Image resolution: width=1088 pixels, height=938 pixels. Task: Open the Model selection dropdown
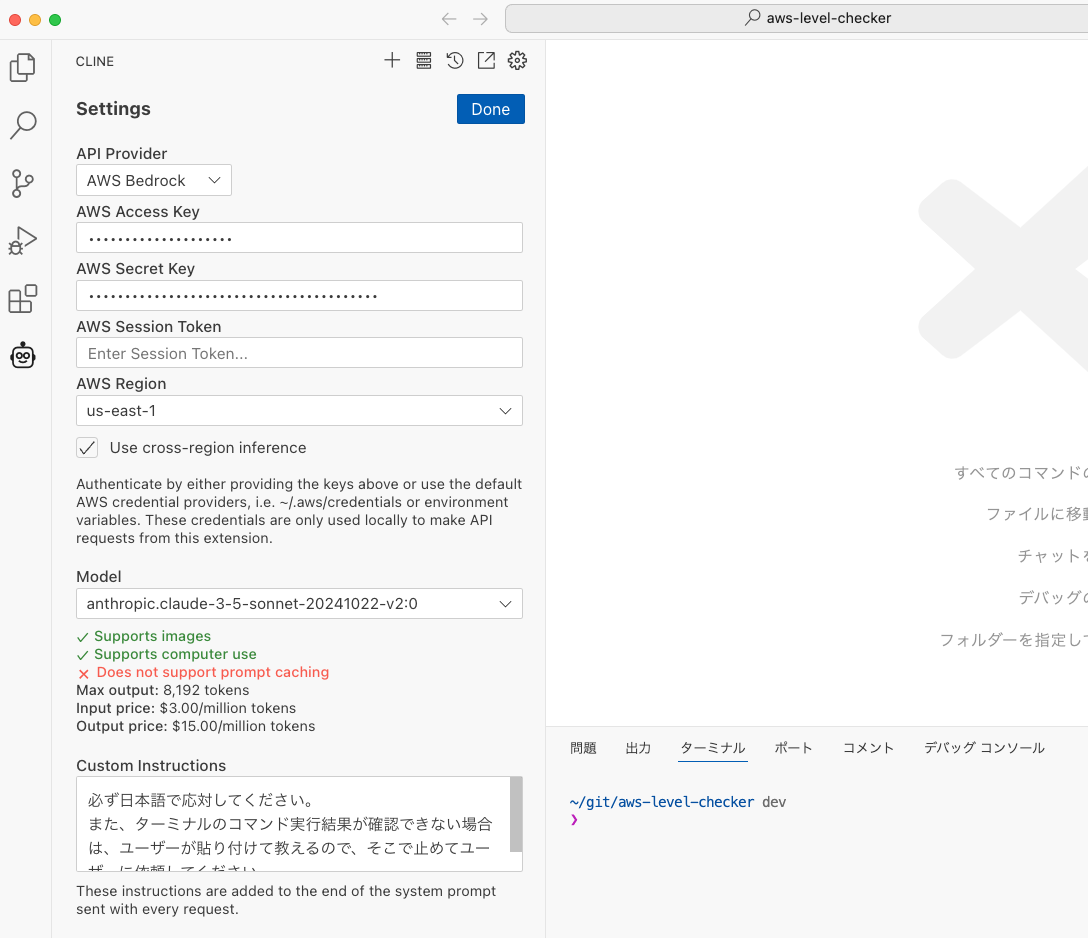pyautogui.click(x=299, y=603)
